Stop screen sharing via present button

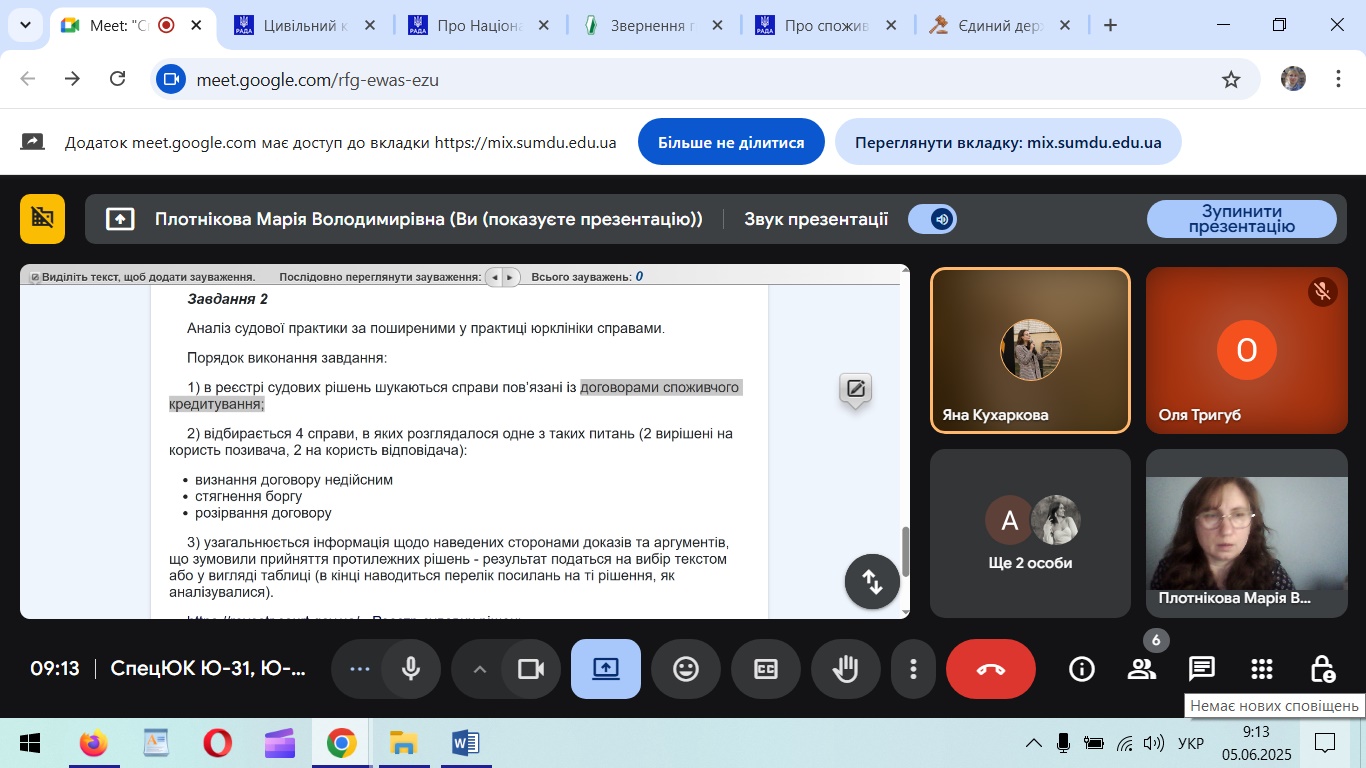(606, 669)
